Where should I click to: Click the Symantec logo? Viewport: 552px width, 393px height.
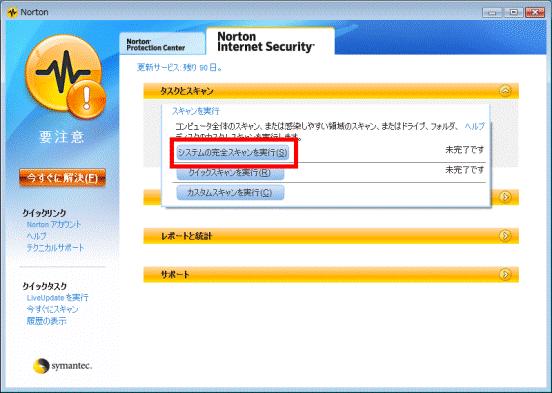click(63, 366)
